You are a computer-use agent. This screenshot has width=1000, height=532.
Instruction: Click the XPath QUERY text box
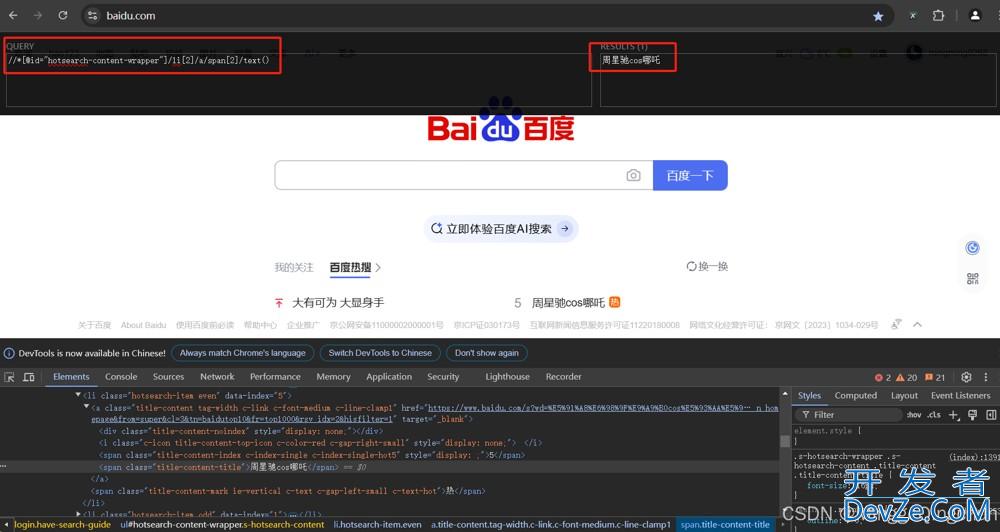pos(298,80)
